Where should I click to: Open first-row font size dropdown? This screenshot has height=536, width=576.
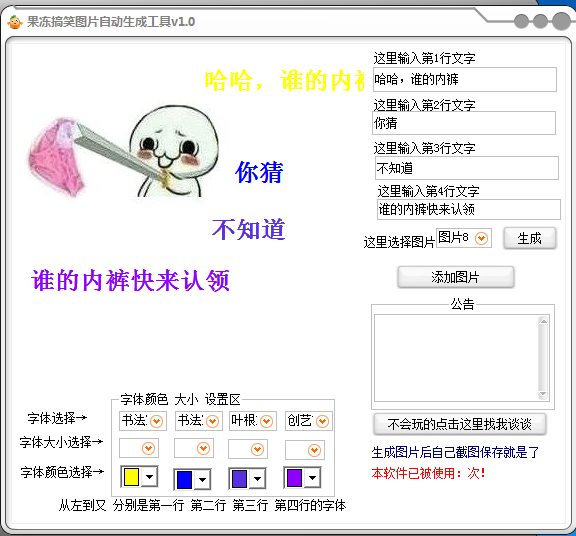pos(139,448)
